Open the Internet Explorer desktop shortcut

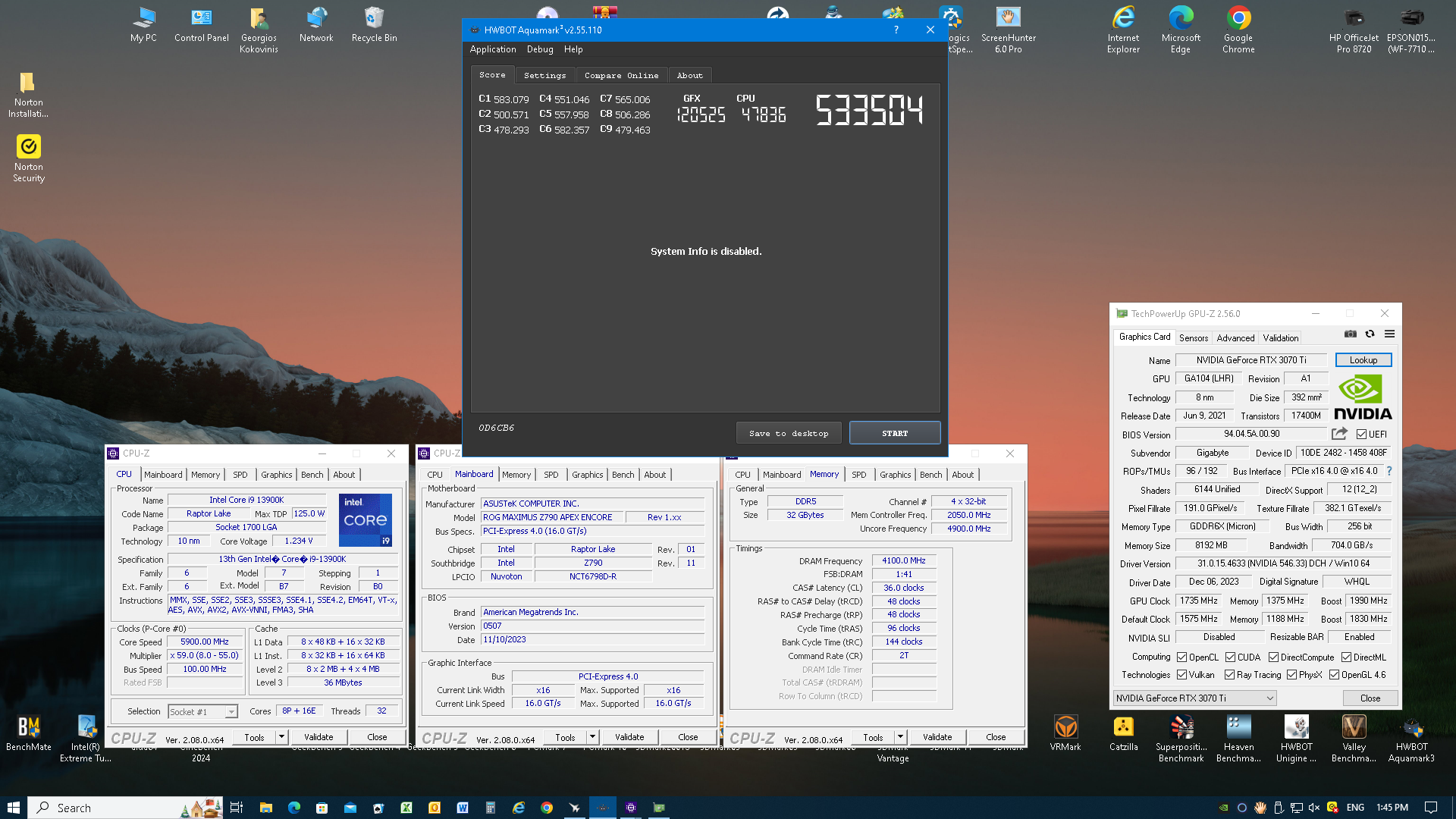click(x=1123, y=30)
